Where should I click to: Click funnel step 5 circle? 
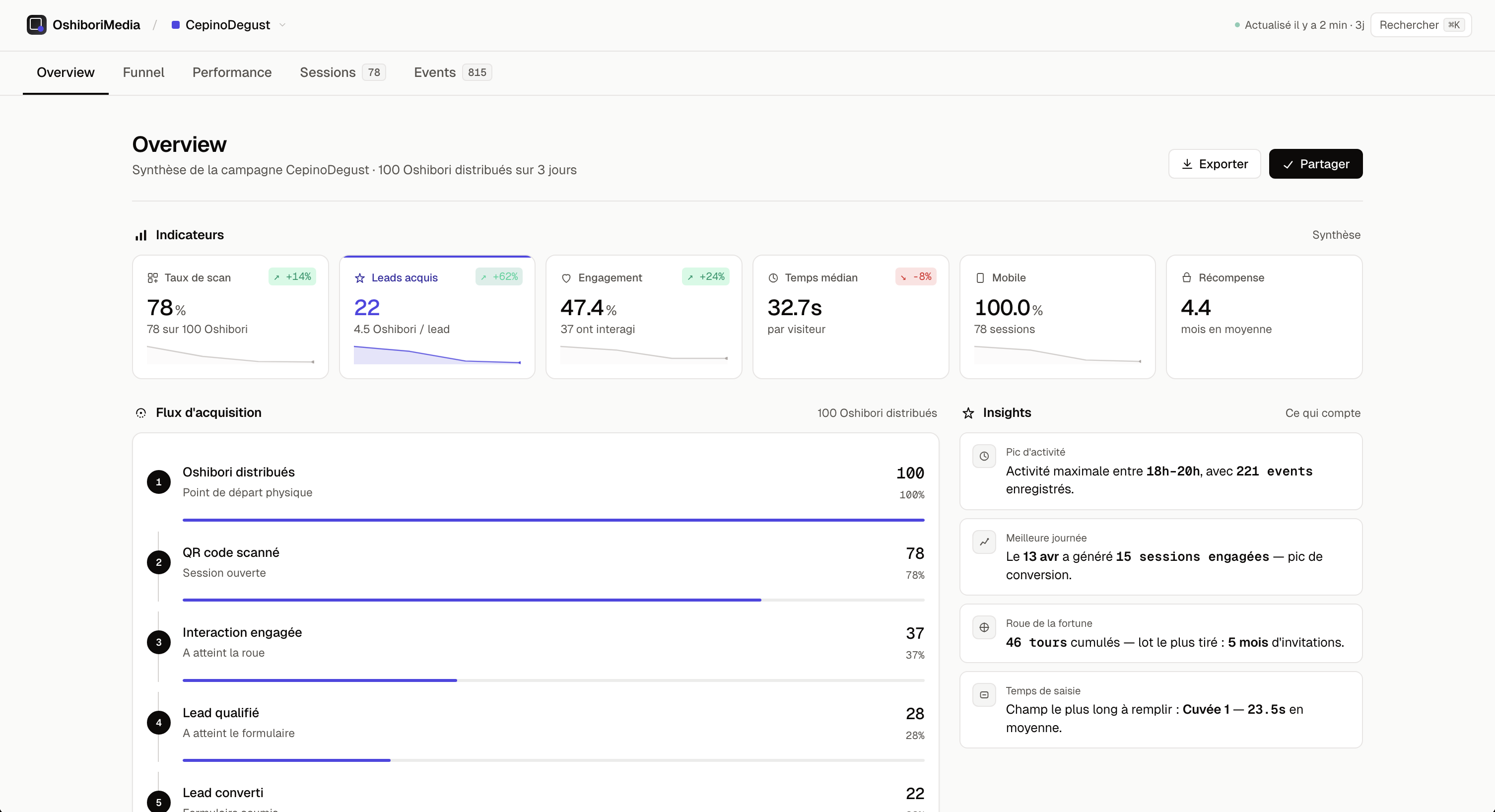[x=158, y=802]
